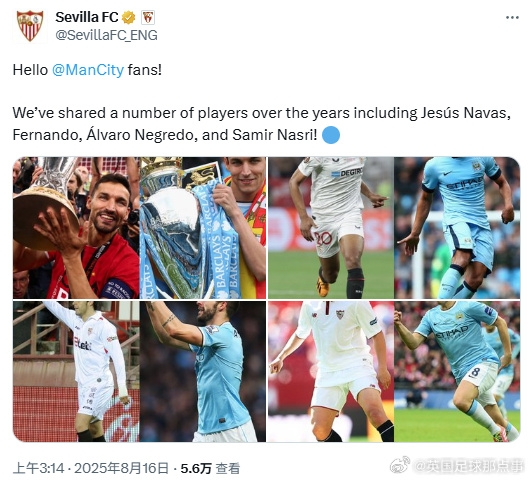Open the top-right sky blue Etihad kit photo
This screenshot has height=481, width=531.
[x=457, y=228]
